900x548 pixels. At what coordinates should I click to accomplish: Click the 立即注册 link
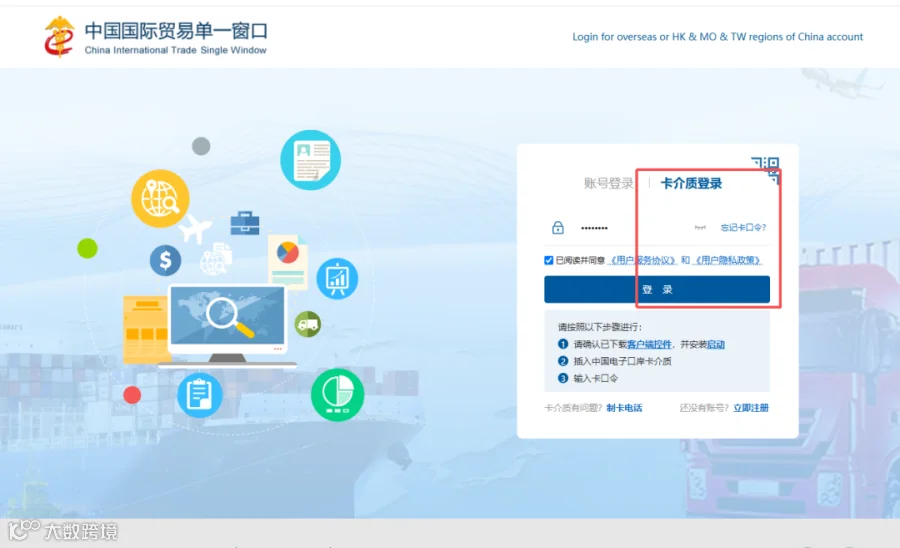coord(751,408)
